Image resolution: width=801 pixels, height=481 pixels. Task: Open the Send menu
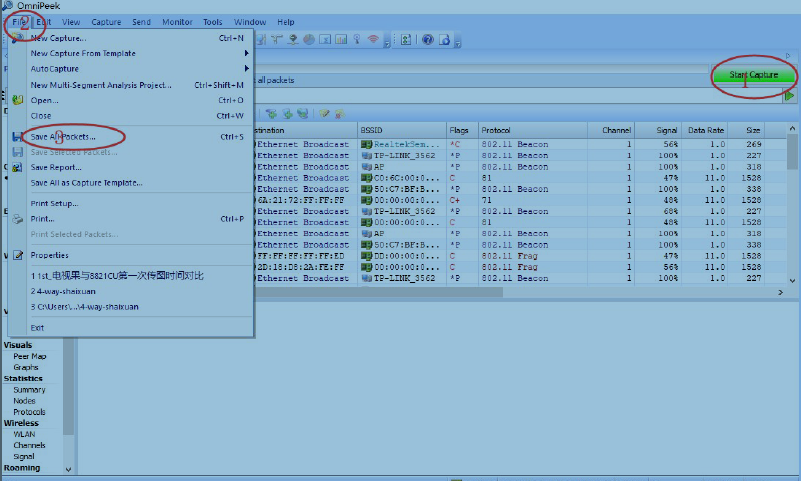click(141, 22)
